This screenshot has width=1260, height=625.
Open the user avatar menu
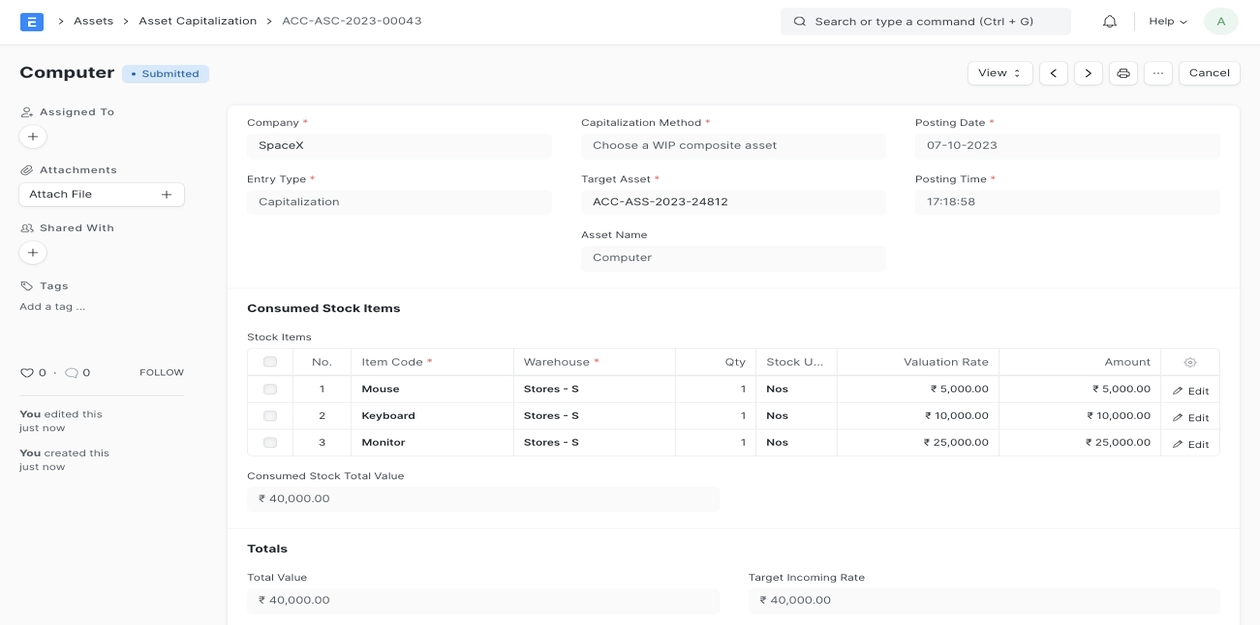[x=1220, y=21]
